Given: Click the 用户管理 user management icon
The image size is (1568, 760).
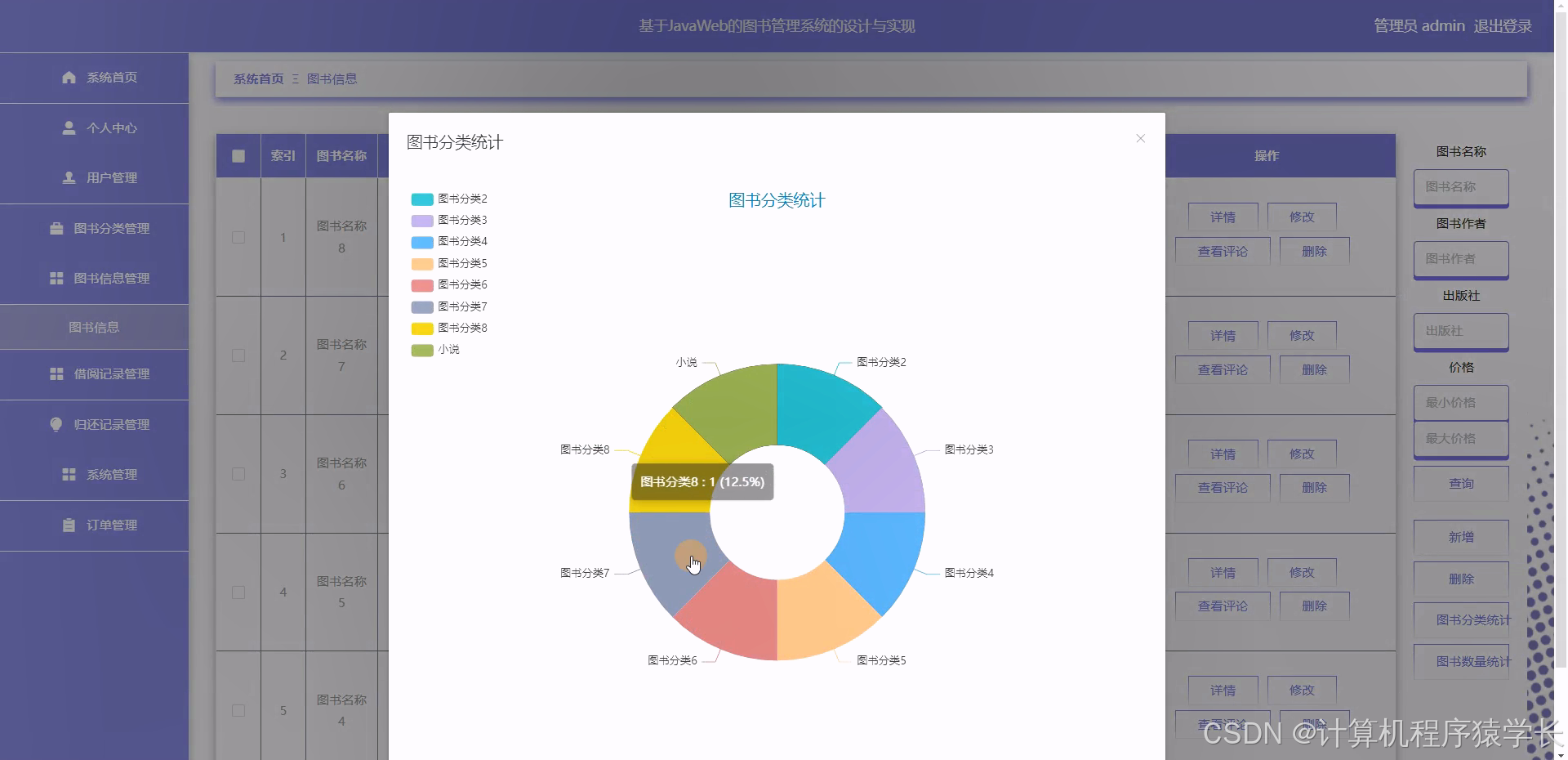Looking at the screenshot, I should click(69, 177).
